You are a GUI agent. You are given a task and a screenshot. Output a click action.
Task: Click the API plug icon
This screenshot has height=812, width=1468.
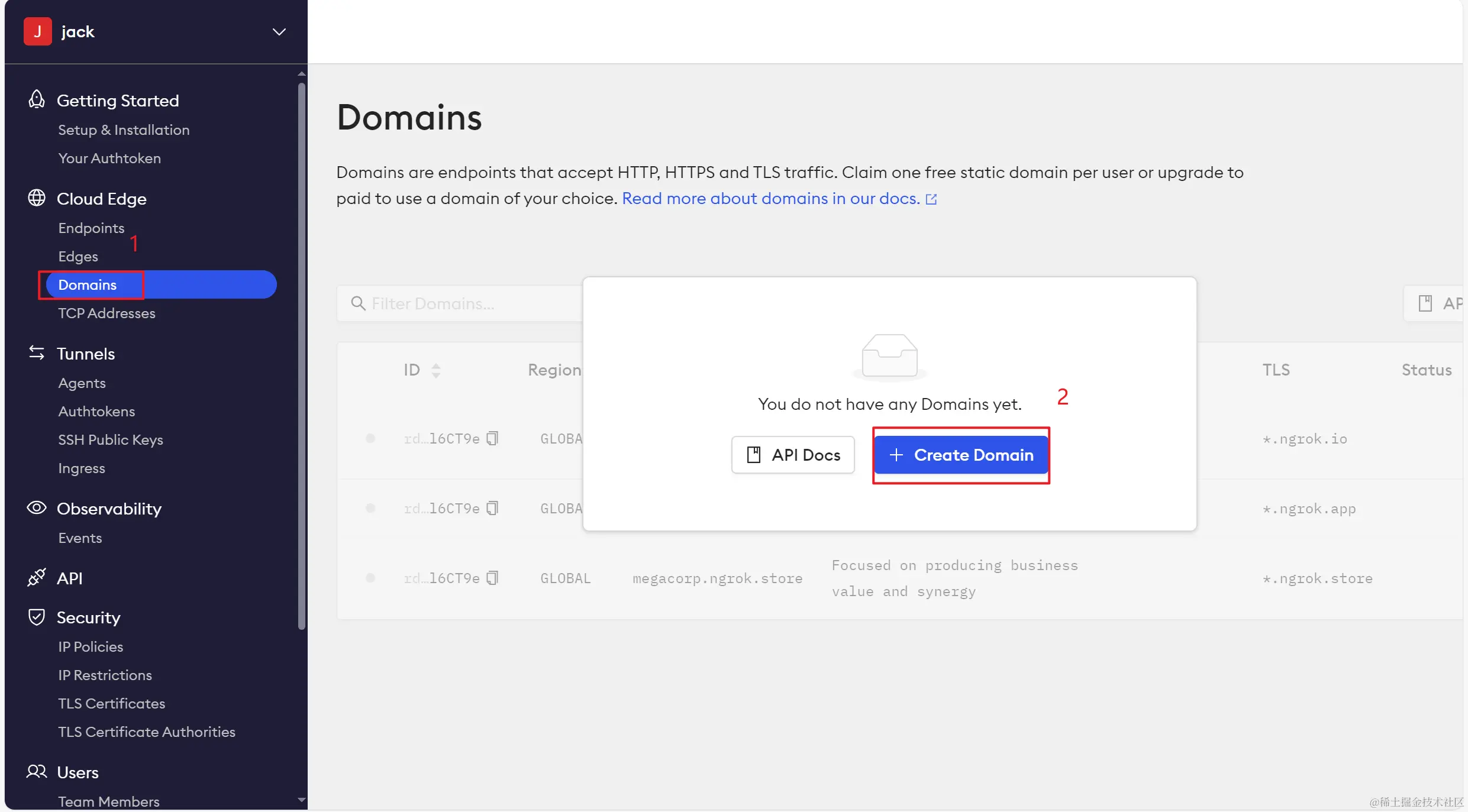click(37, 577)
